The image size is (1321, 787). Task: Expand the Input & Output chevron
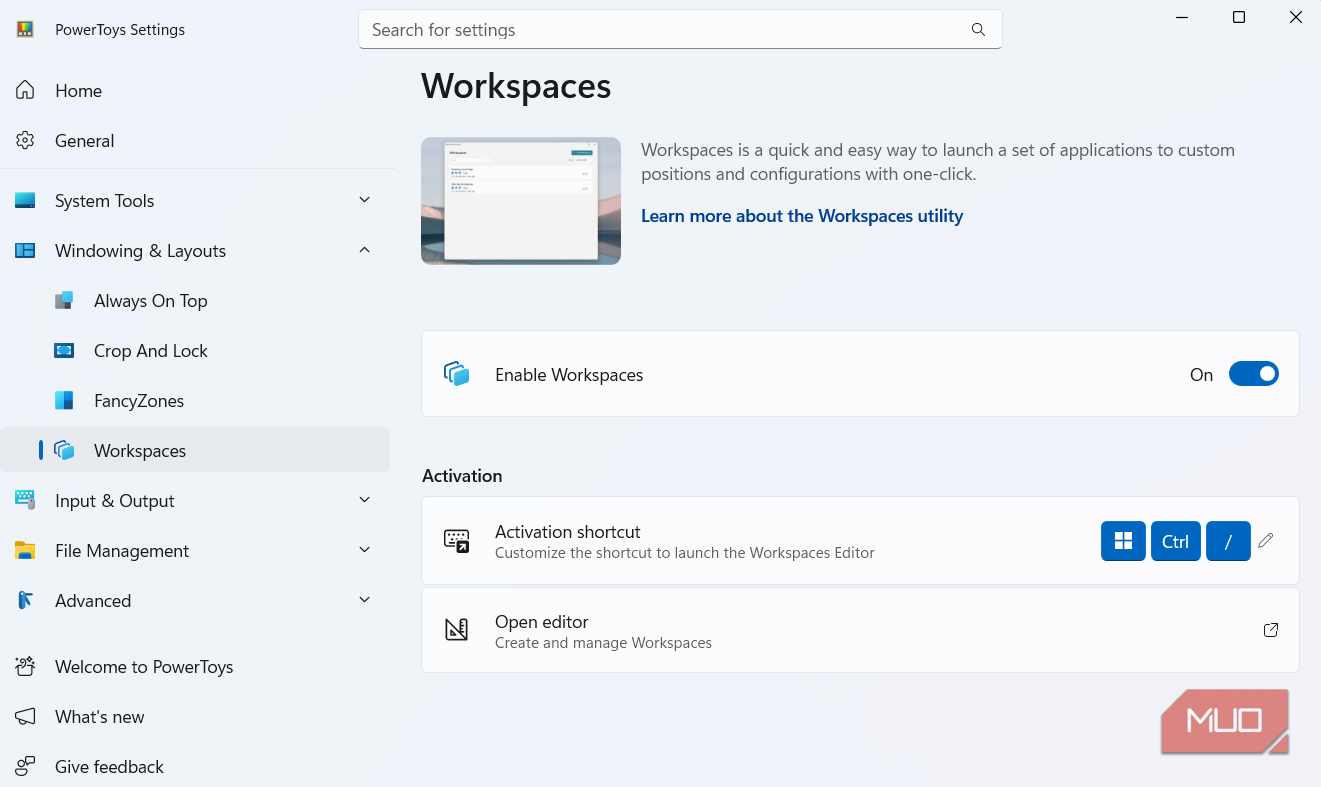tap(365, 500)
